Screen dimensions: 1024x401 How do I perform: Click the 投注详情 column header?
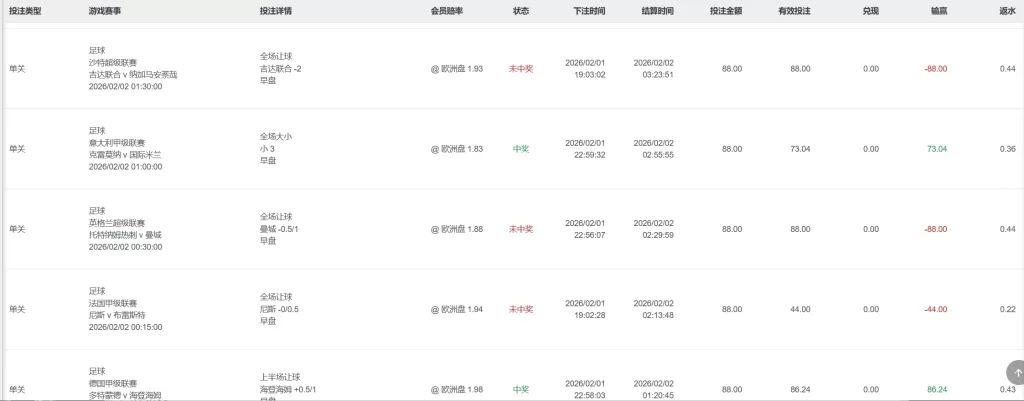(276, 11)
